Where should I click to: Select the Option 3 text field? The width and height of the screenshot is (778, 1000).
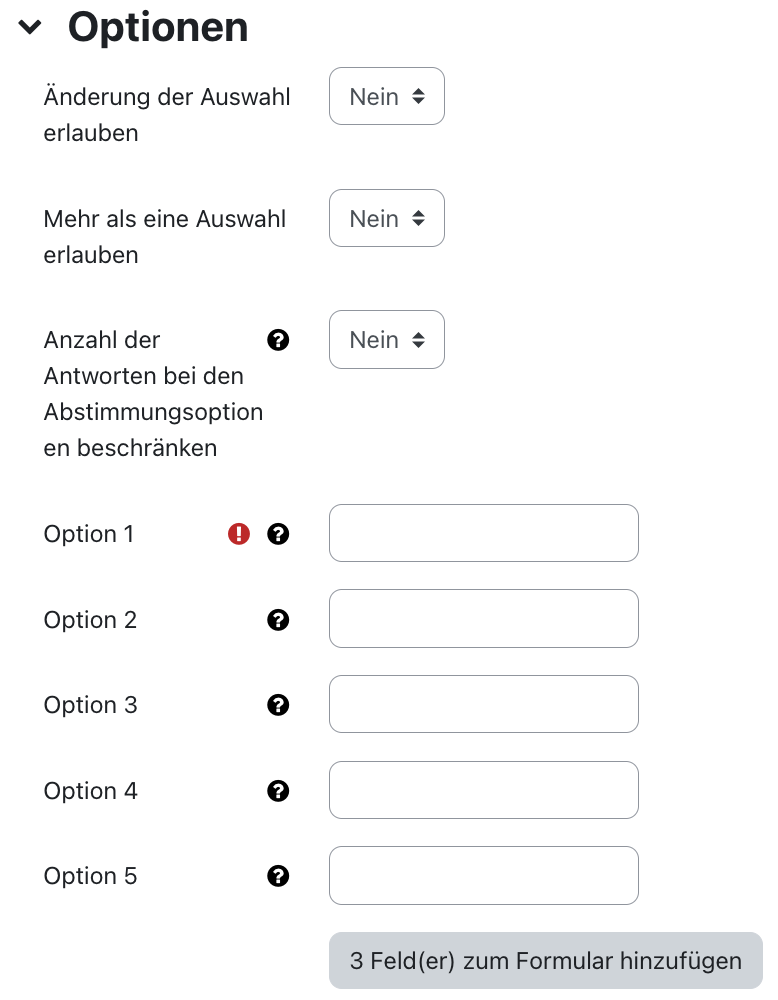pyautogui.click(x=483, y=704)
